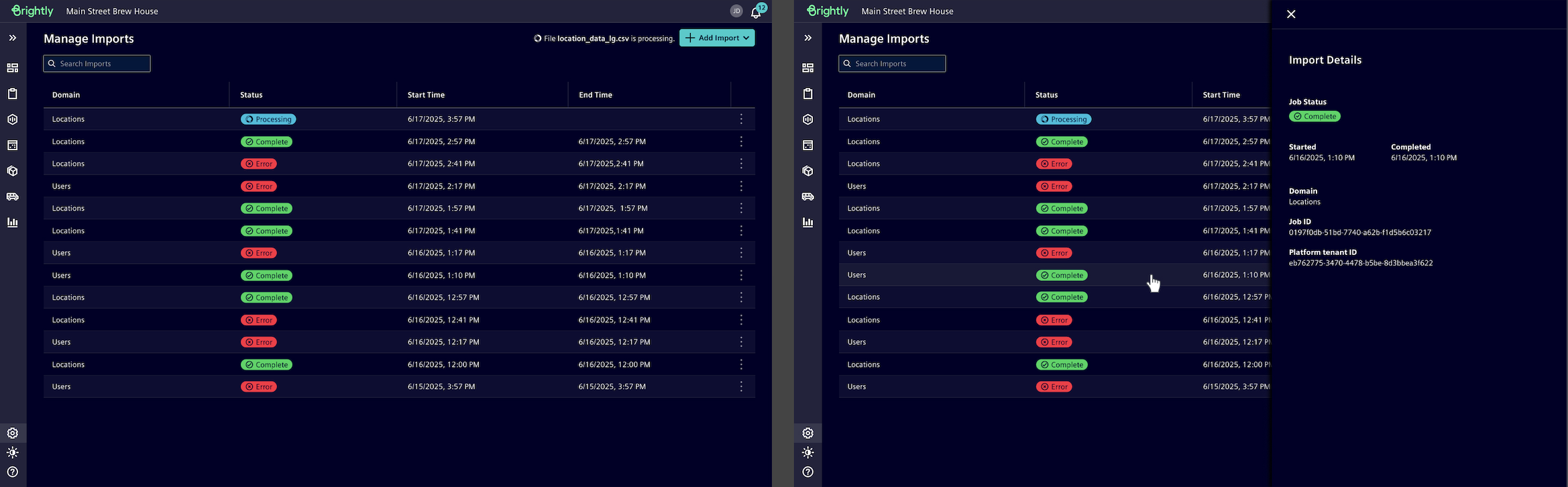
Task: Open vehicle fleet icon in Add Import window
Action: 13,197
